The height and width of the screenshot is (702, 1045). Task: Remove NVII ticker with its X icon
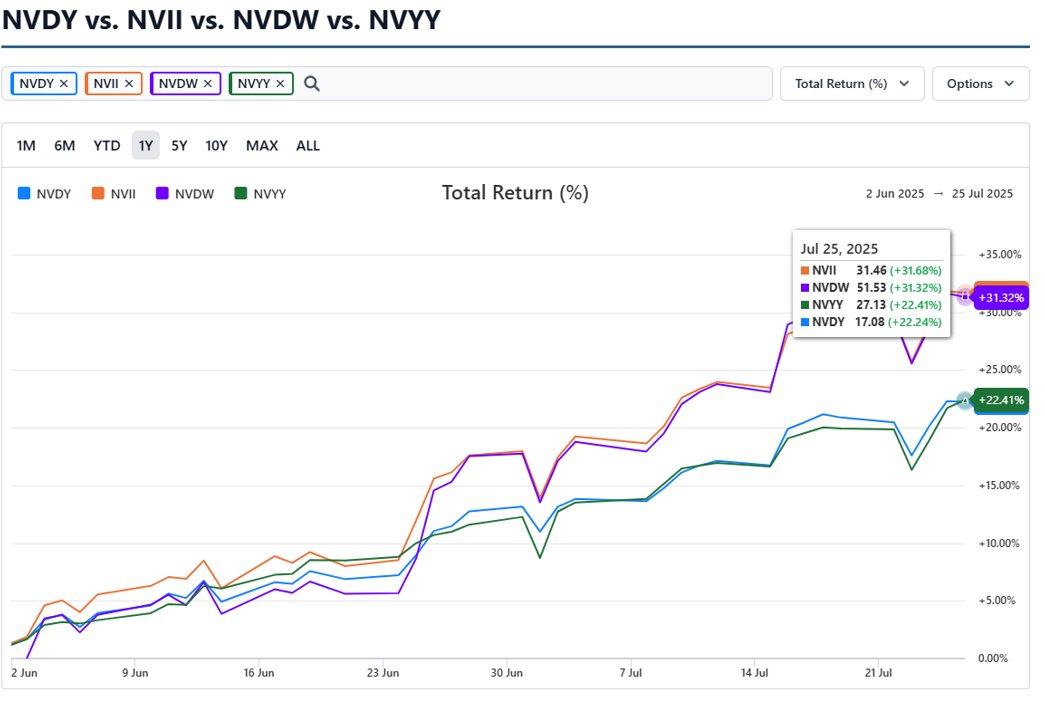[x=129, y=84]
